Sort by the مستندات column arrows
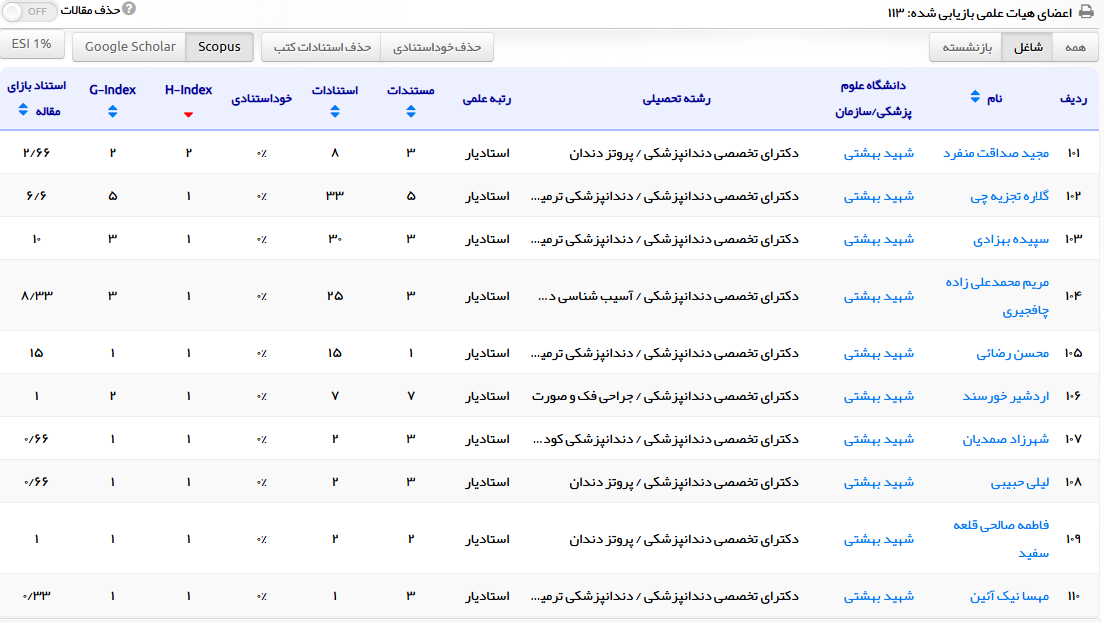This screenshot has height=622, width=1104. [410, 112]
